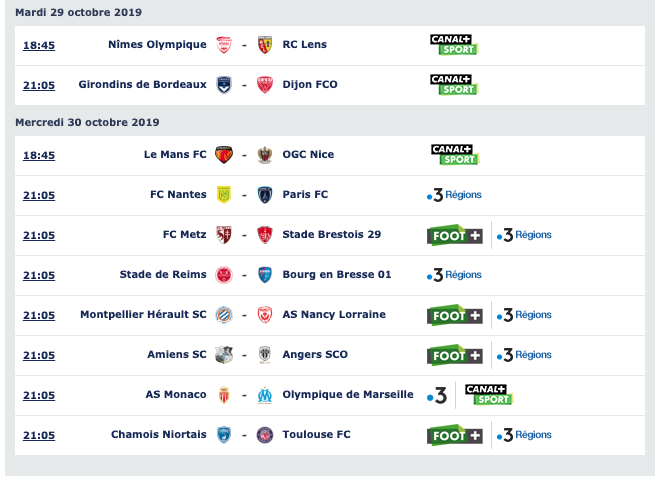This screenshot has width=660, height=483.
Task: Click France 3 logo on Monaco row
Action: [x=437, y=395]
